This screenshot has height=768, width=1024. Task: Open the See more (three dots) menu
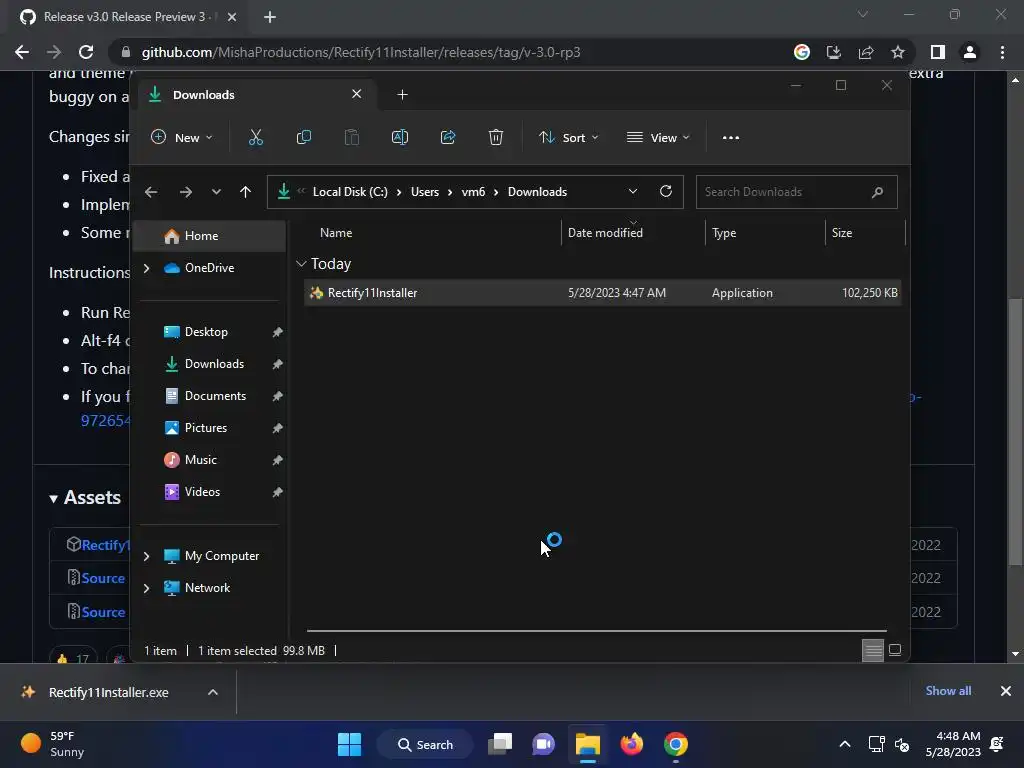(x=731, y=137)
